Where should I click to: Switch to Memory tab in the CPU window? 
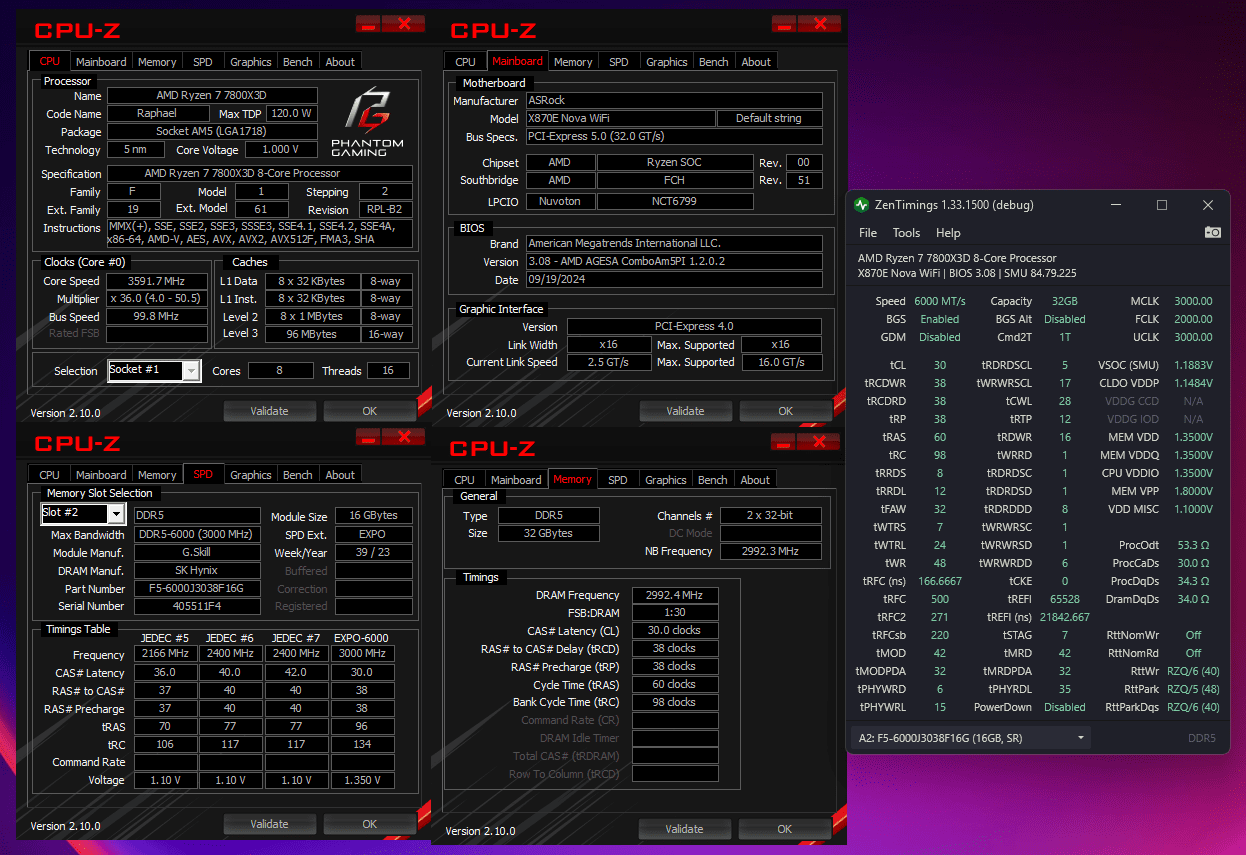pos(157,62)
